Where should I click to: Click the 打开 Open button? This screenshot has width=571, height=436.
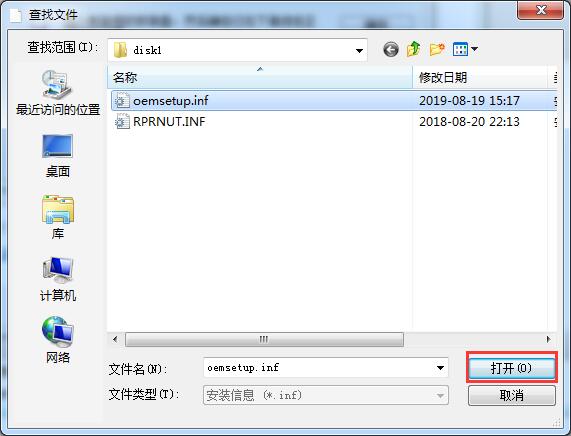(512, 368)
